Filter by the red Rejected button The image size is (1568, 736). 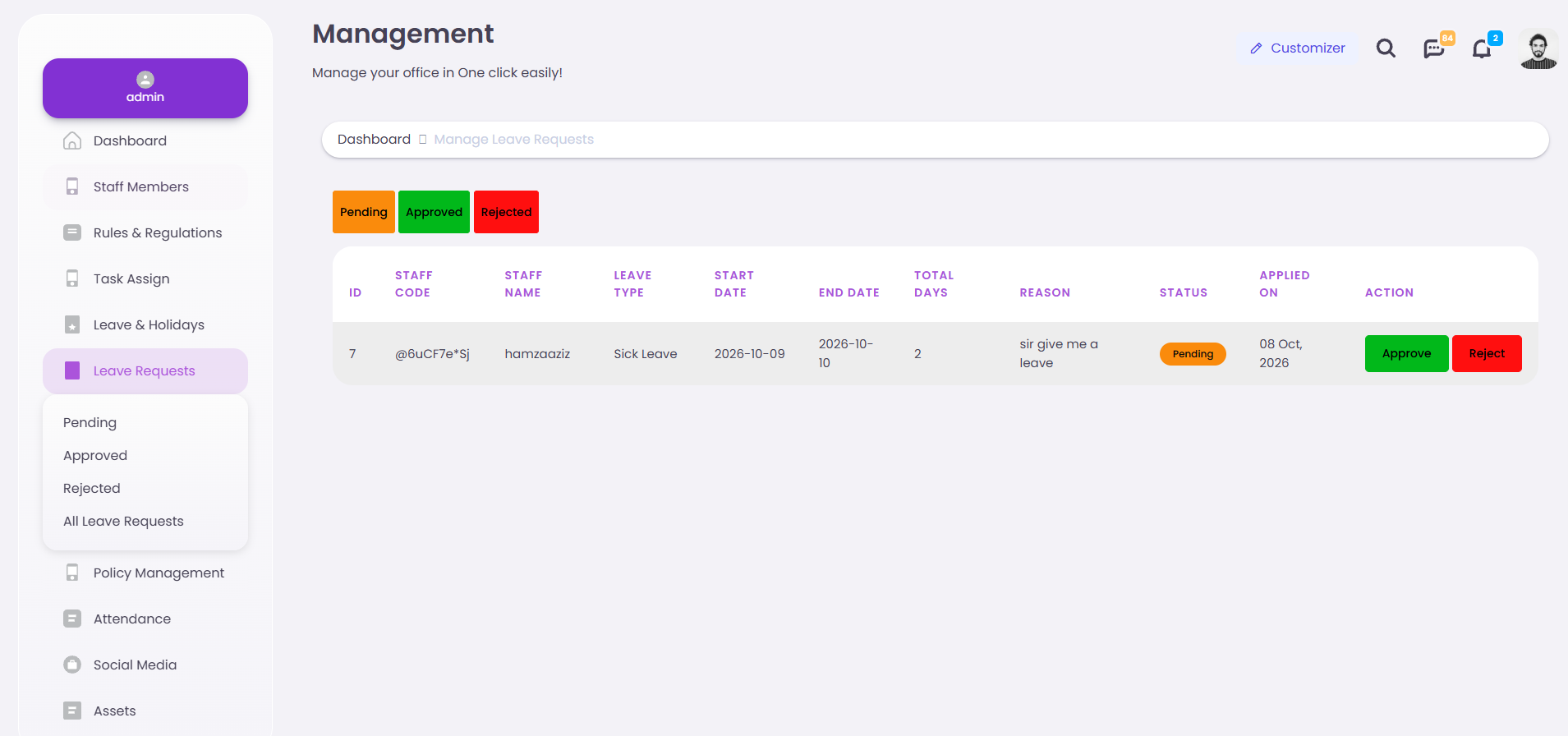tap(506, 212)
